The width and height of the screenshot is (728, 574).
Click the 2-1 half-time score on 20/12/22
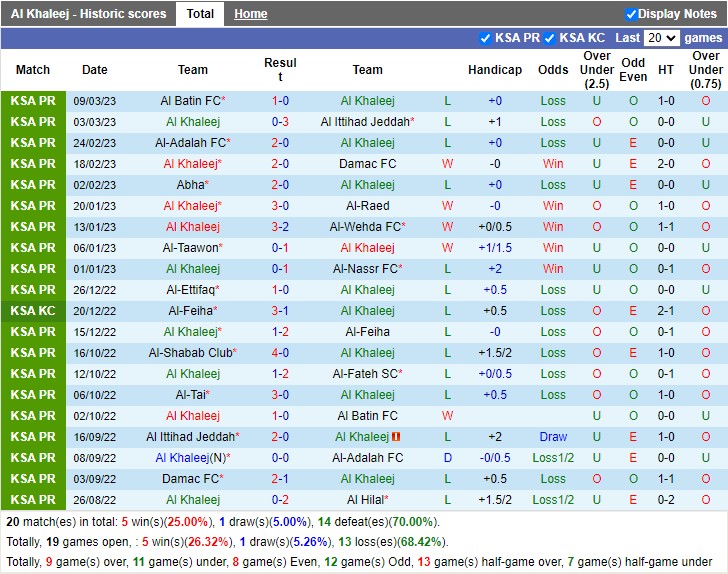pyautogui.click(x=666, y=311)
